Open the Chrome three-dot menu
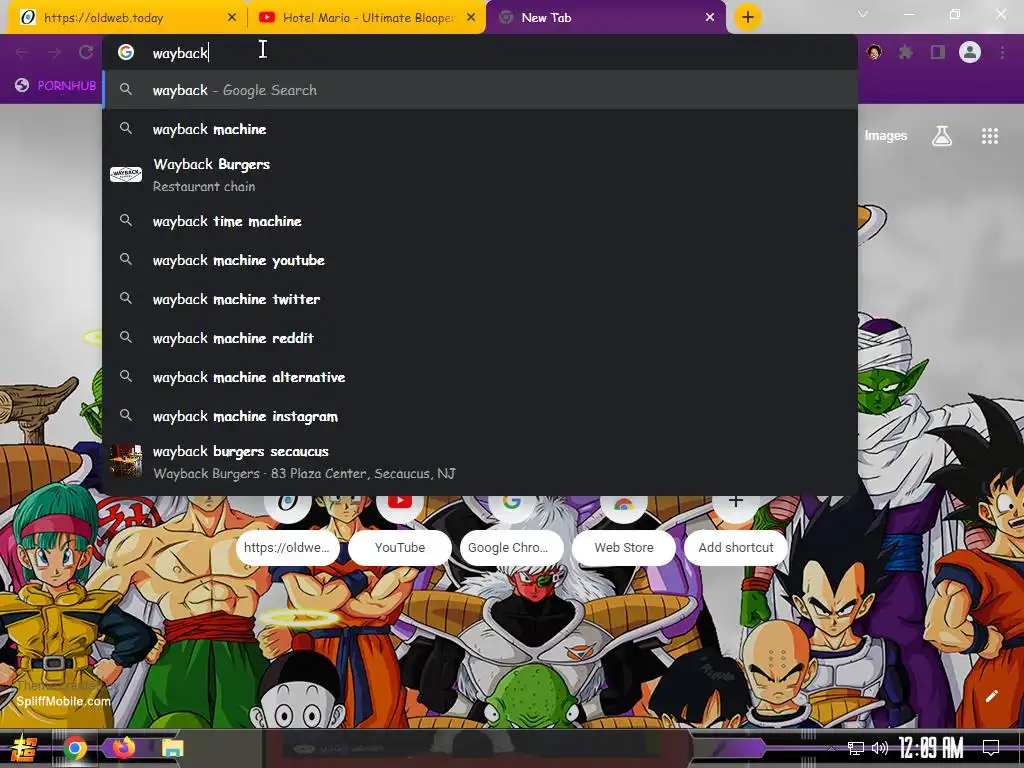The height and width of the screenshot is (768, 1024). [1002, 52]
